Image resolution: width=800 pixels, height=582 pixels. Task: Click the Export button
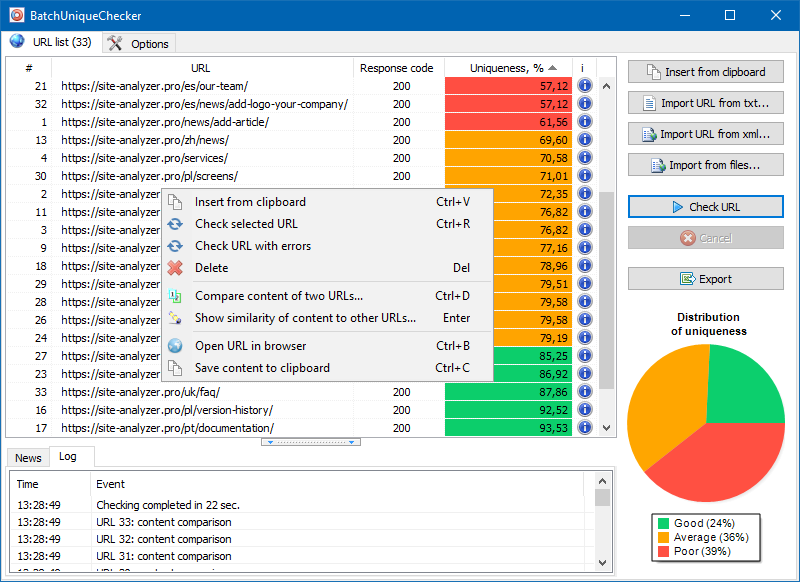tap(705, 279)
